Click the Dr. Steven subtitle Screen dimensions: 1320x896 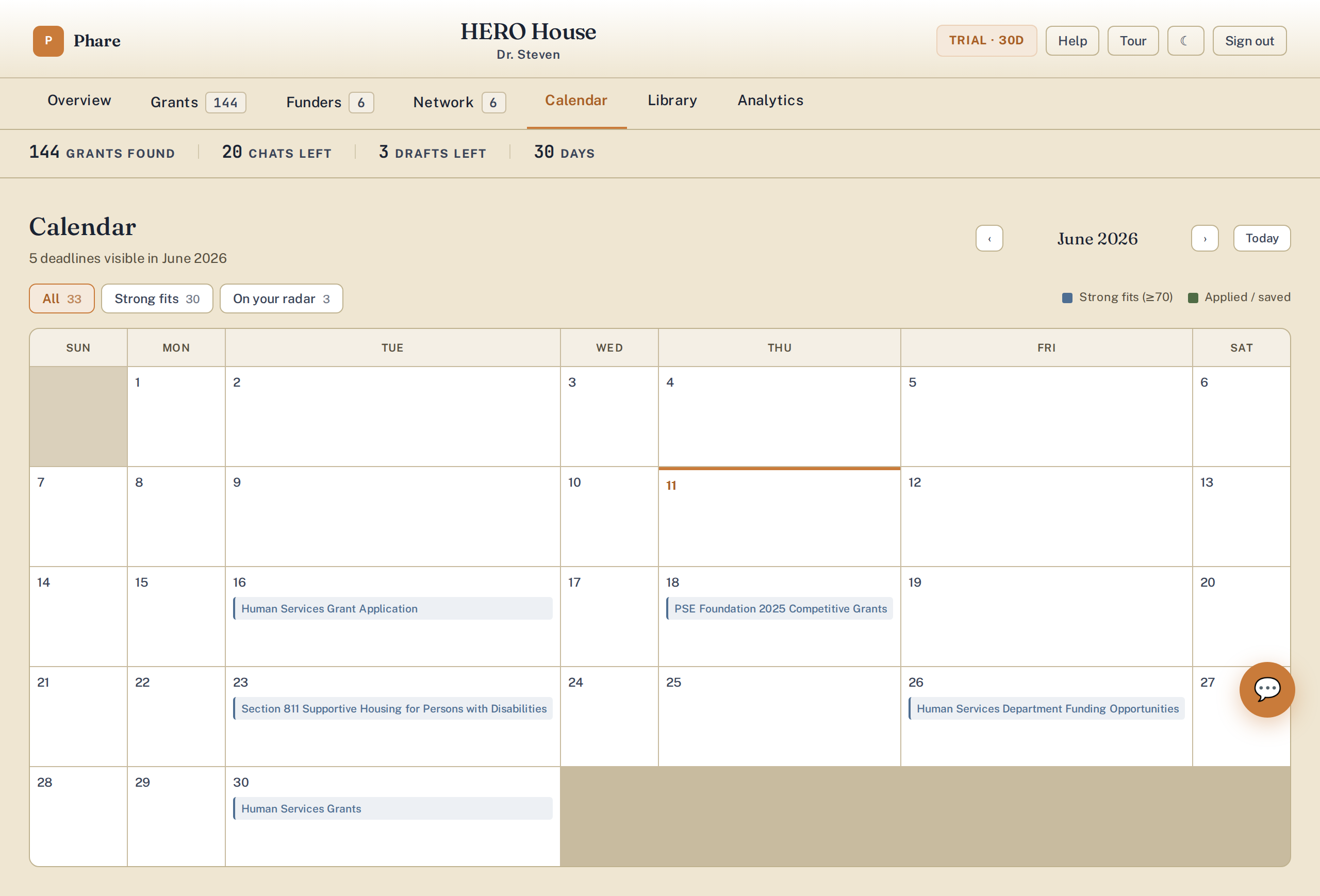(528, 55)
